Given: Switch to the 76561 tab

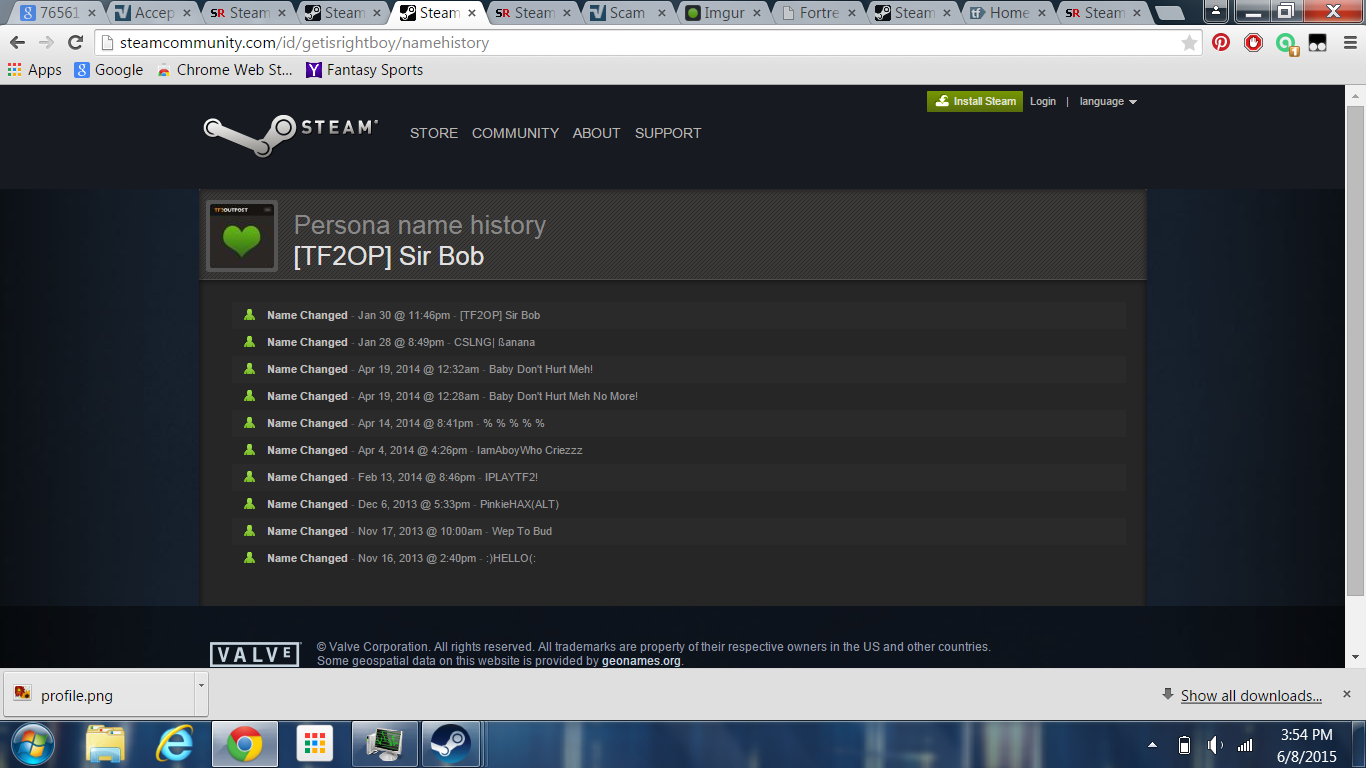Looking at the screenshot, I should point(60,13).
